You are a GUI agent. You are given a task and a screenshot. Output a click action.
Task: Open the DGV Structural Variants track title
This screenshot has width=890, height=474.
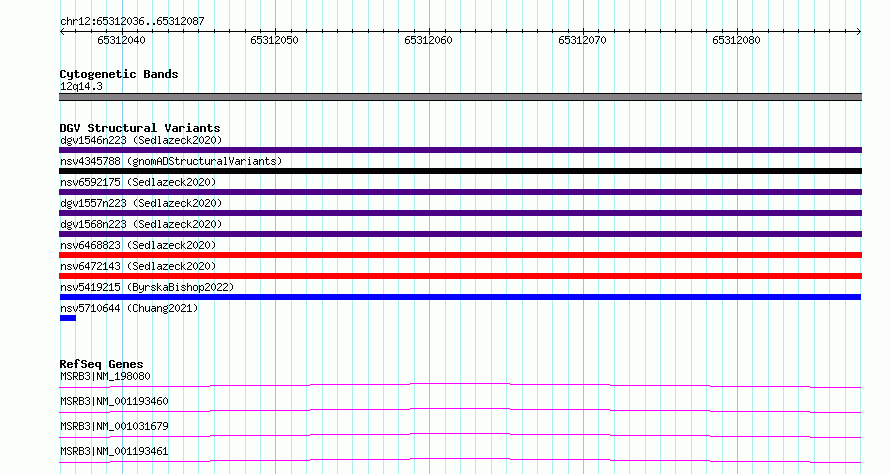[x=140, y=128]
